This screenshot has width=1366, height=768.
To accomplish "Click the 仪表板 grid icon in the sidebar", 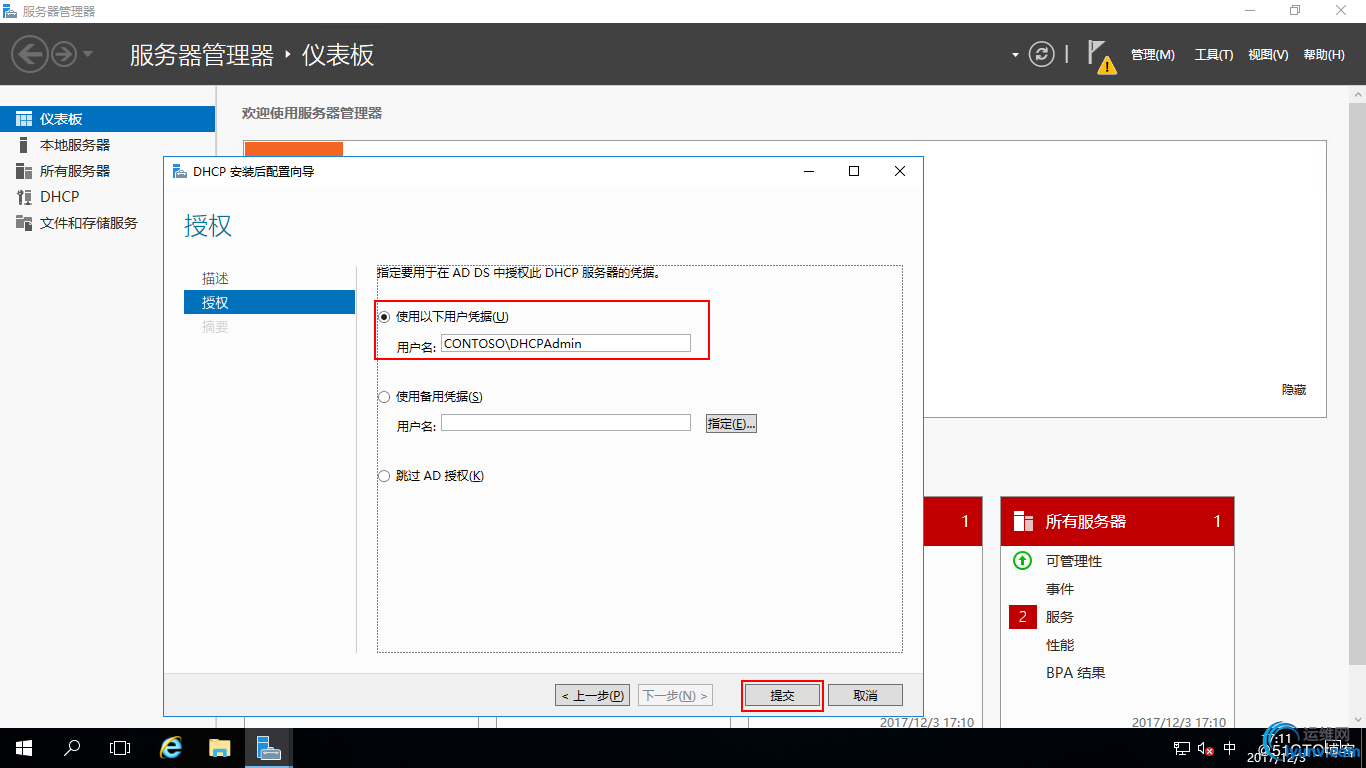I will coord(24,119).
